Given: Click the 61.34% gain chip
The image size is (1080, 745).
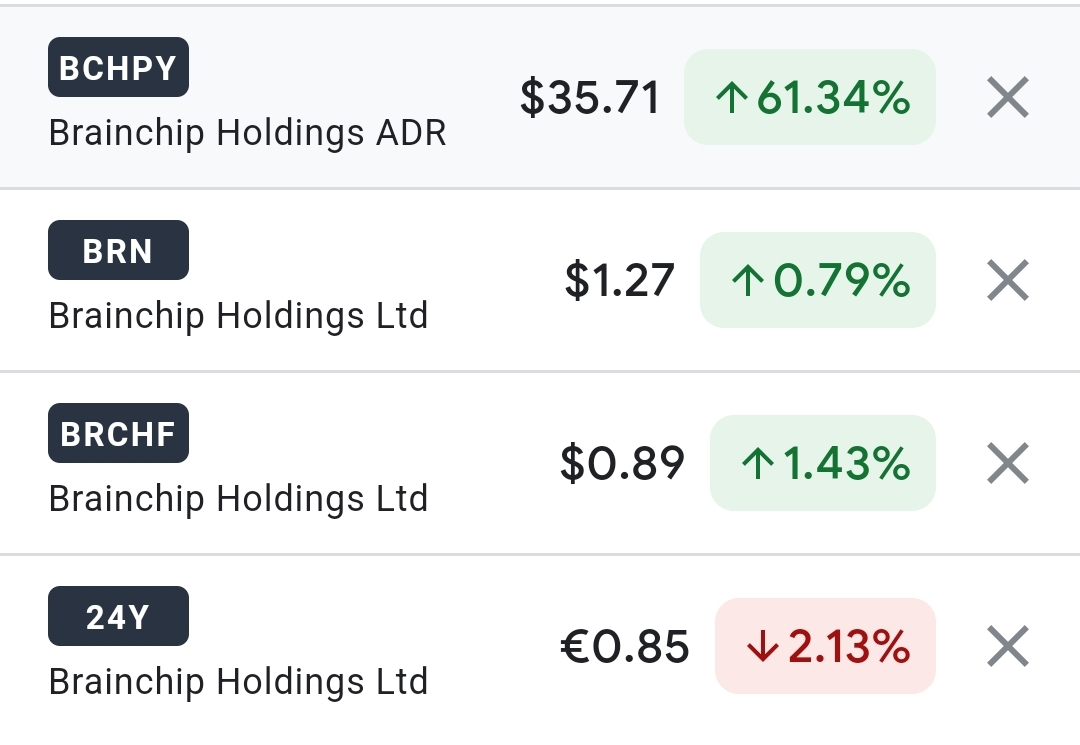Looking at the screenshot, I should click(x=810, y=98).
